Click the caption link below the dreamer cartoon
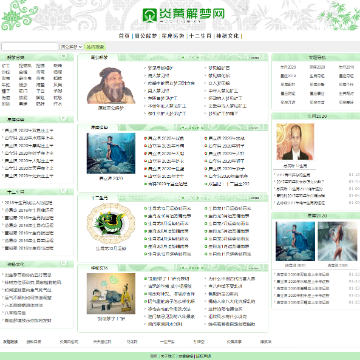360x360 pixels. [111, 319]
